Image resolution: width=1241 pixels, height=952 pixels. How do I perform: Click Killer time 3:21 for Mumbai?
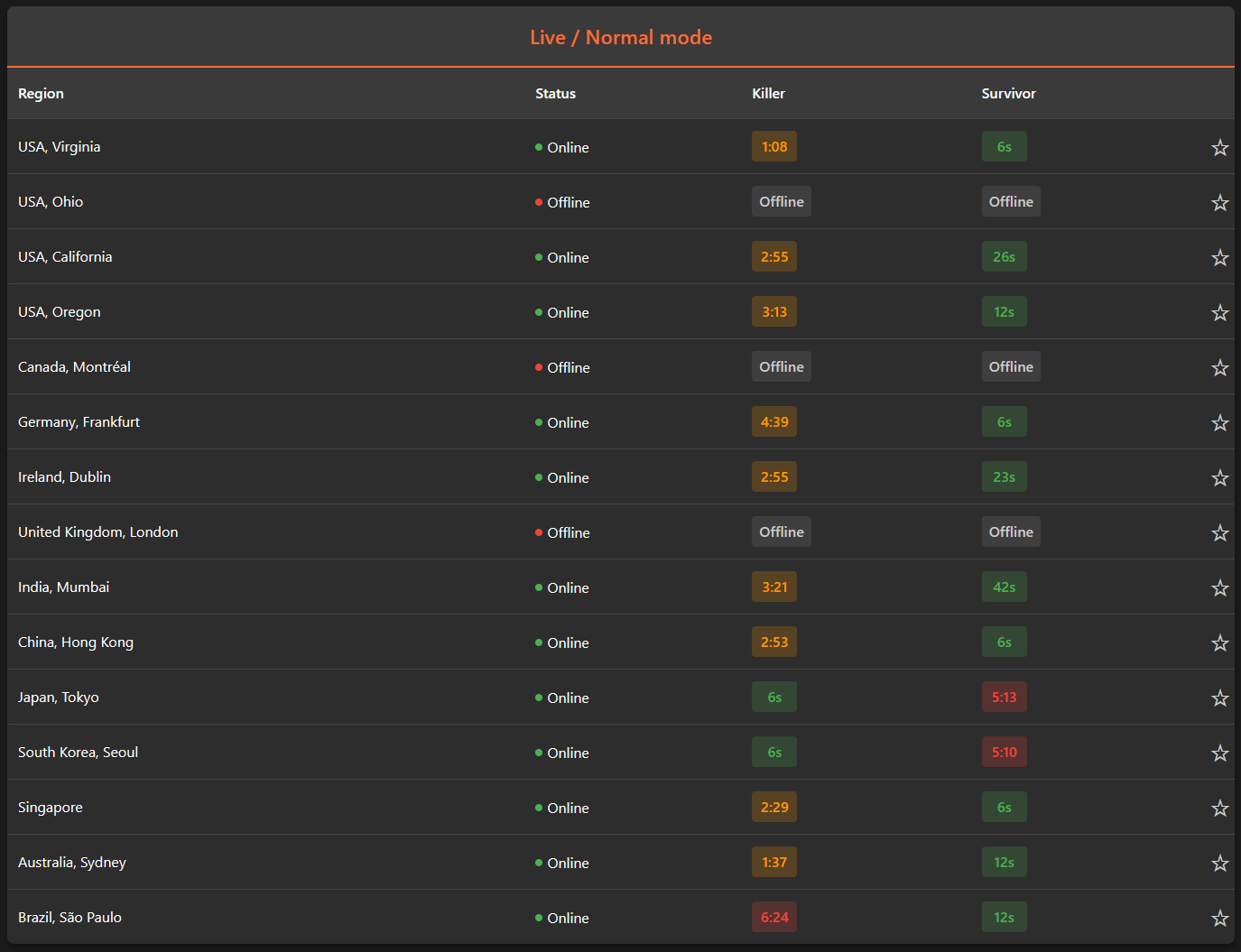tap(774, 587)
